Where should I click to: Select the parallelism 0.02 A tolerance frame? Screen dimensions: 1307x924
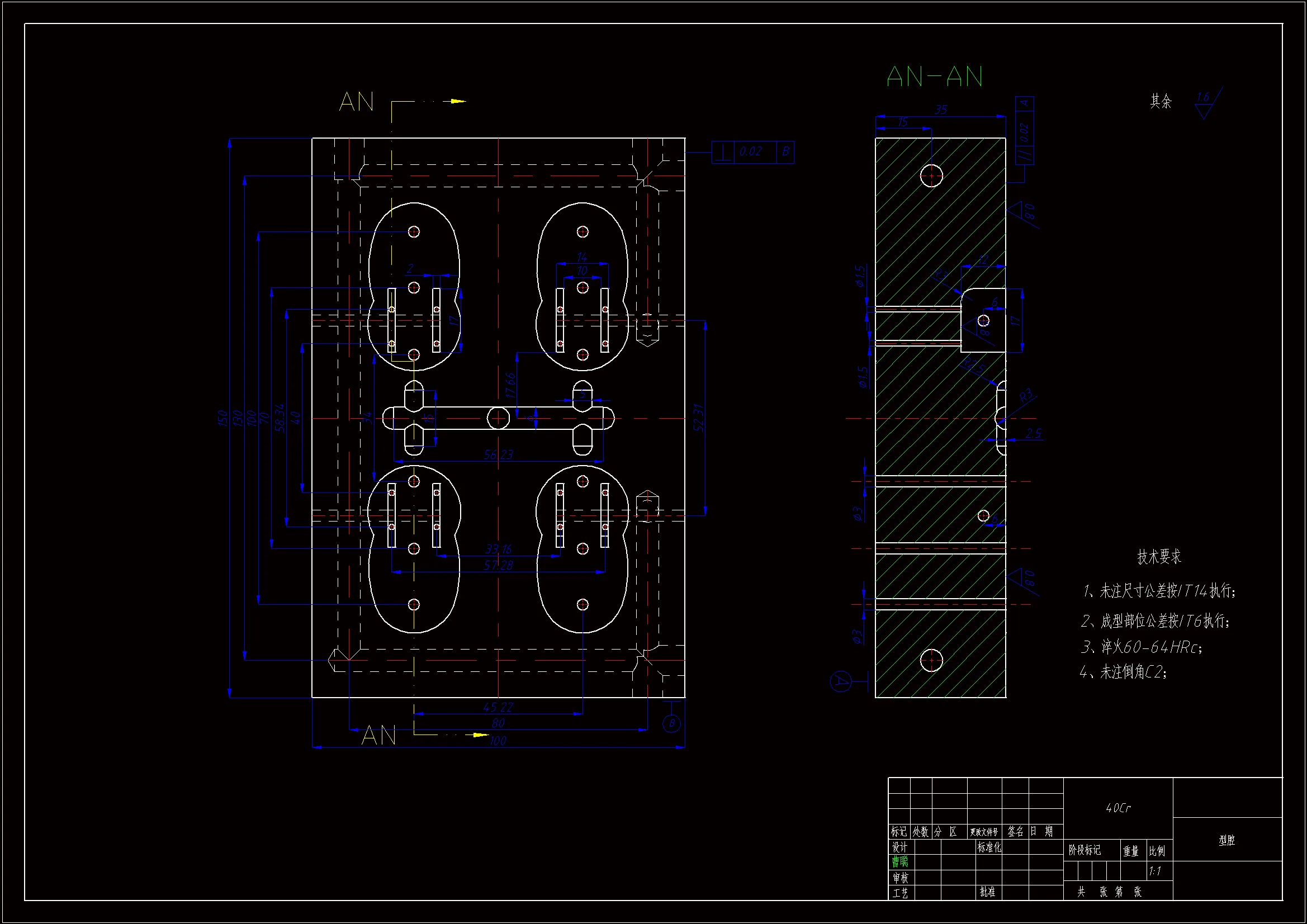[1024, 130]
